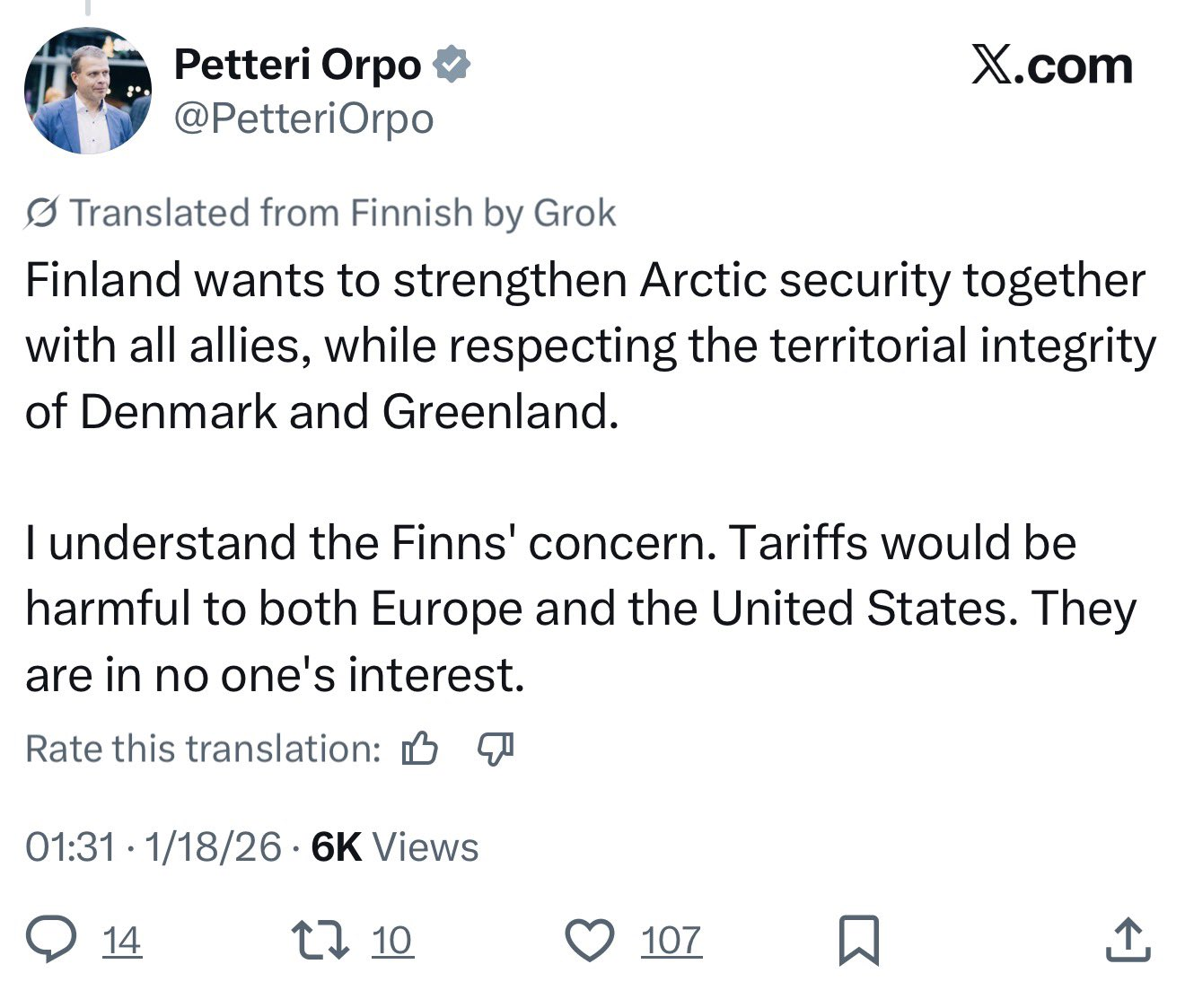Open the @PetteriOrpo handle link
The height and width of the screenshot is (1008, 1185).
(303, 118)
